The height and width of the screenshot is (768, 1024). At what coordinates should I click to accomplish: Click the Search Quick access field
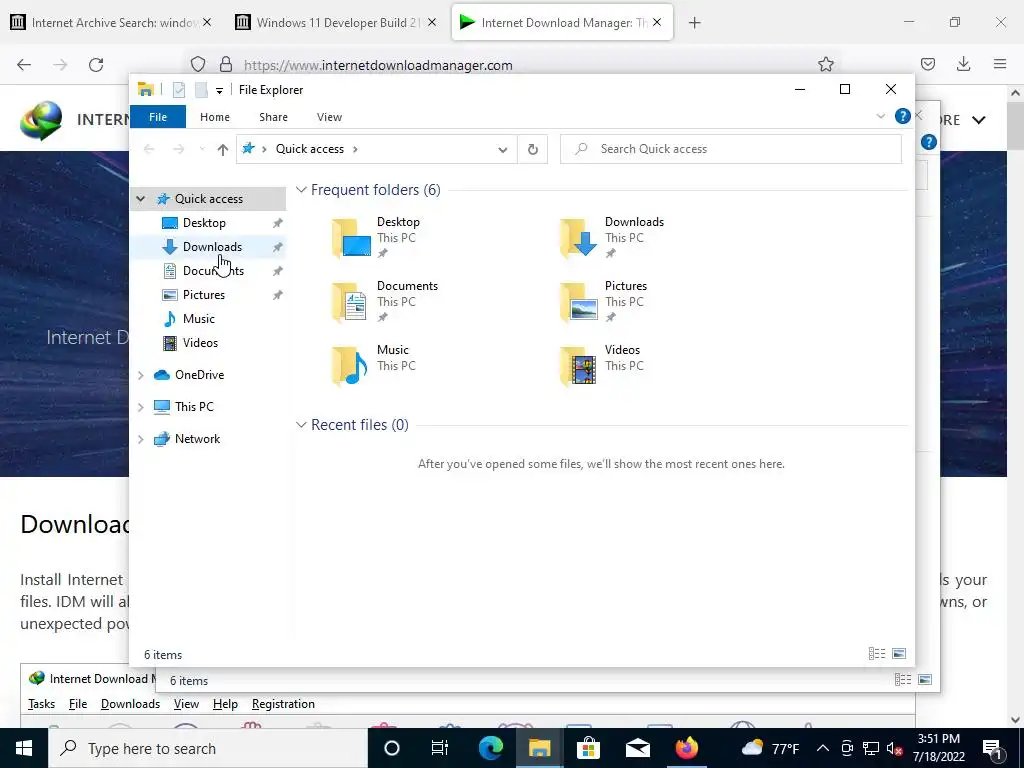click(x=731, y=149)
